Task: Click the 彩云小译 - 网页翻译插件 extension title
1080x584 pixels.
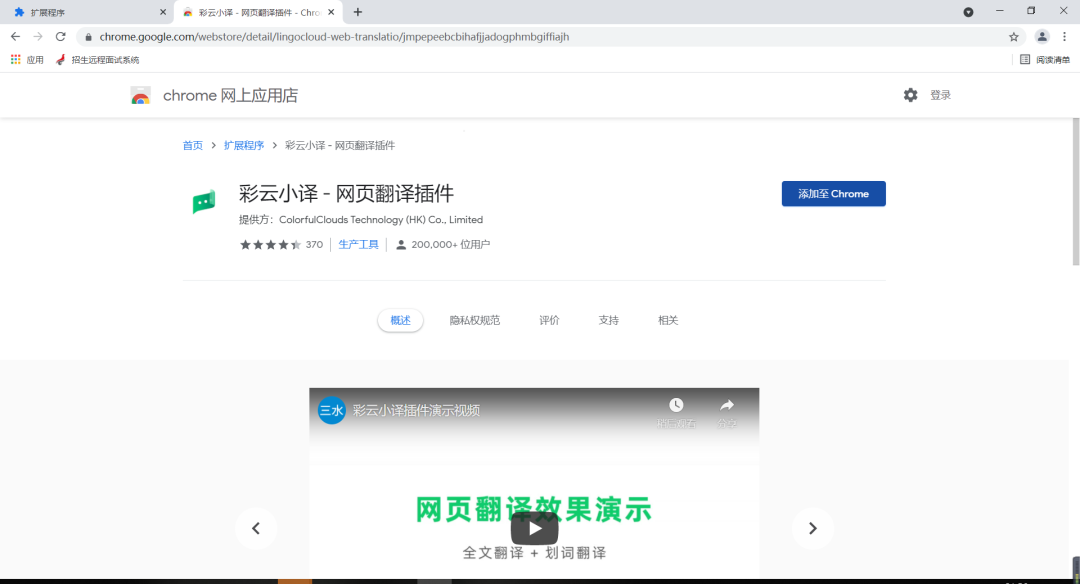Action: (x=346, y=194)
